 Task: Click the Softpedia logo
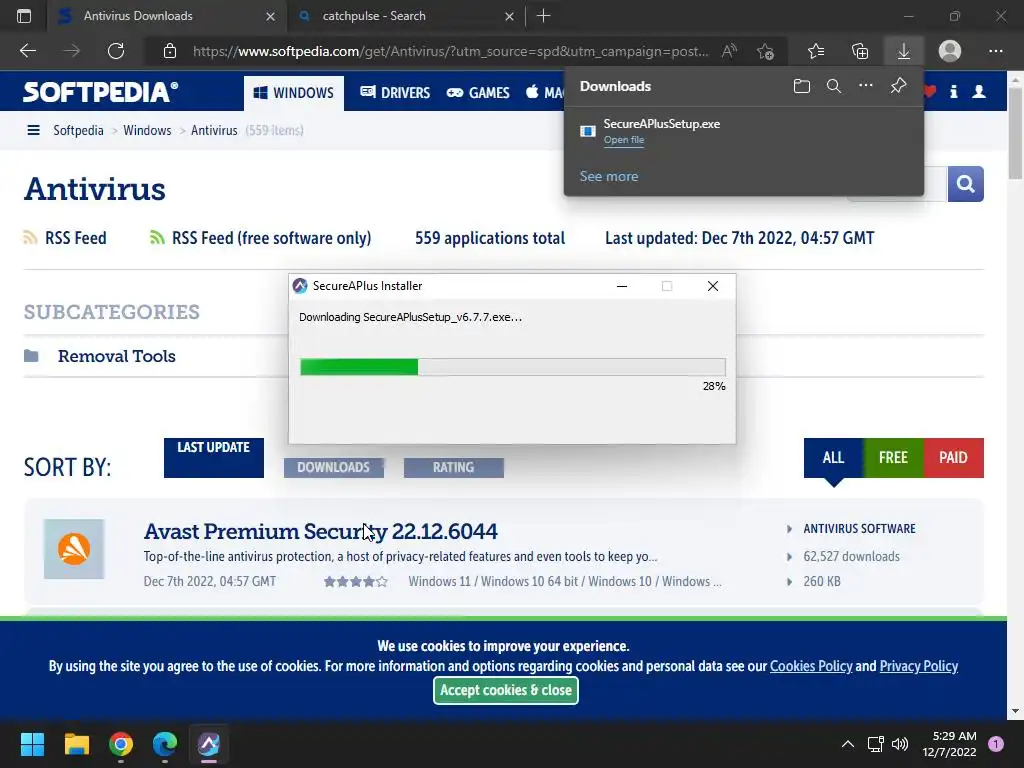[x=101, y=92]
